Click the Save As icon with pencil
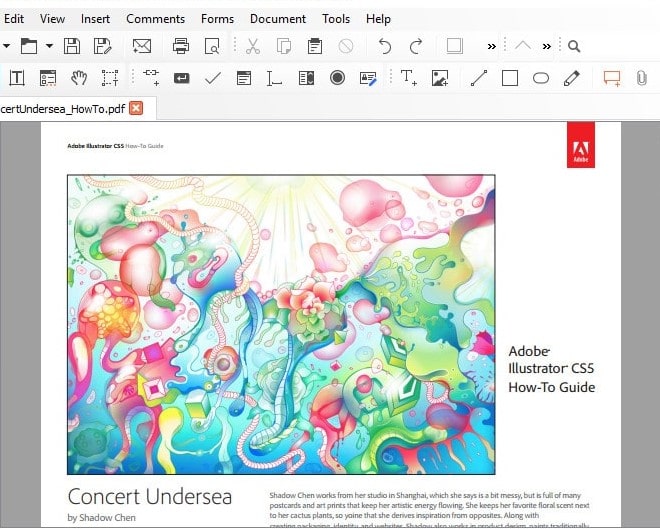Image resolution: width=660 pixels, height=529 pixels. (102, 46)
